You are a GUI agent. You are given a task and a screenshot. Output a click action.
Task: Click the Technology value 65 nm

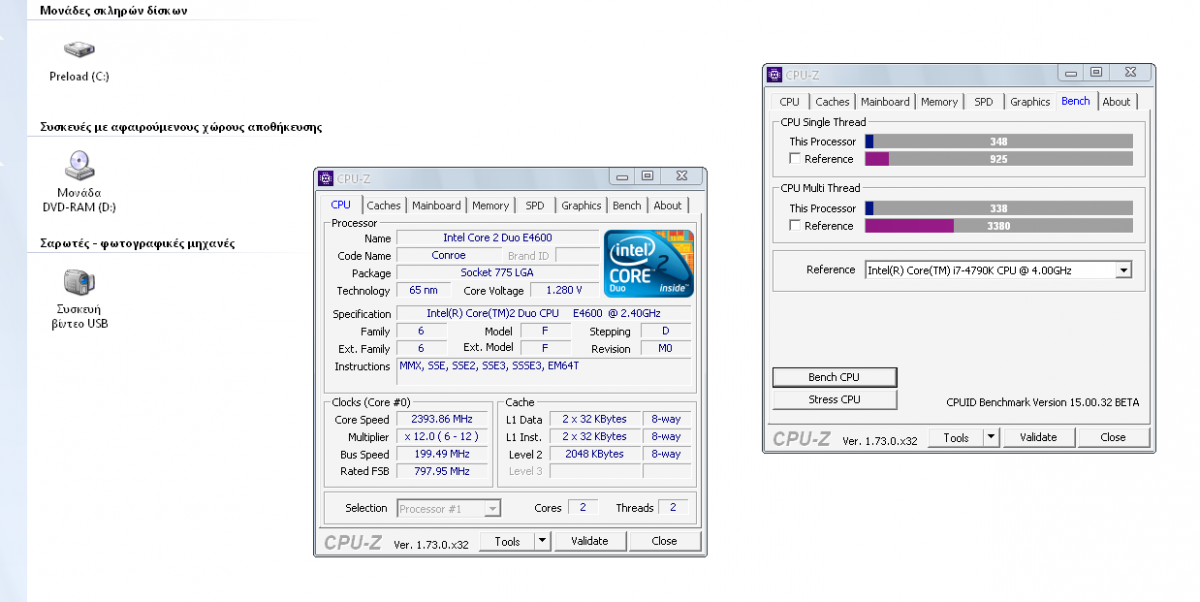click(x=422, y=291)
